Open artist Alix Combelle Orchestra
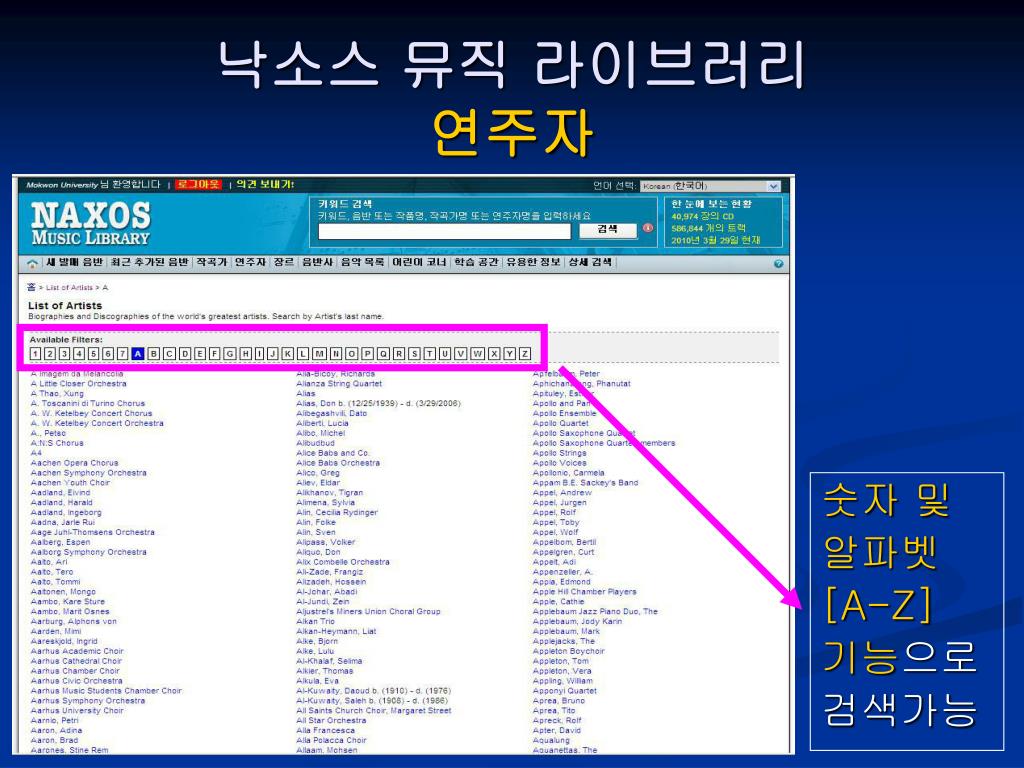This screenshot has width=1024, height=768. (343, 562)
